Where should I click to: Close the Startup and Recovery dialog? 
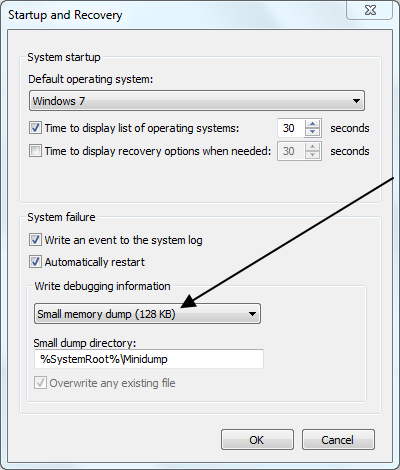[x=370, y=10]
